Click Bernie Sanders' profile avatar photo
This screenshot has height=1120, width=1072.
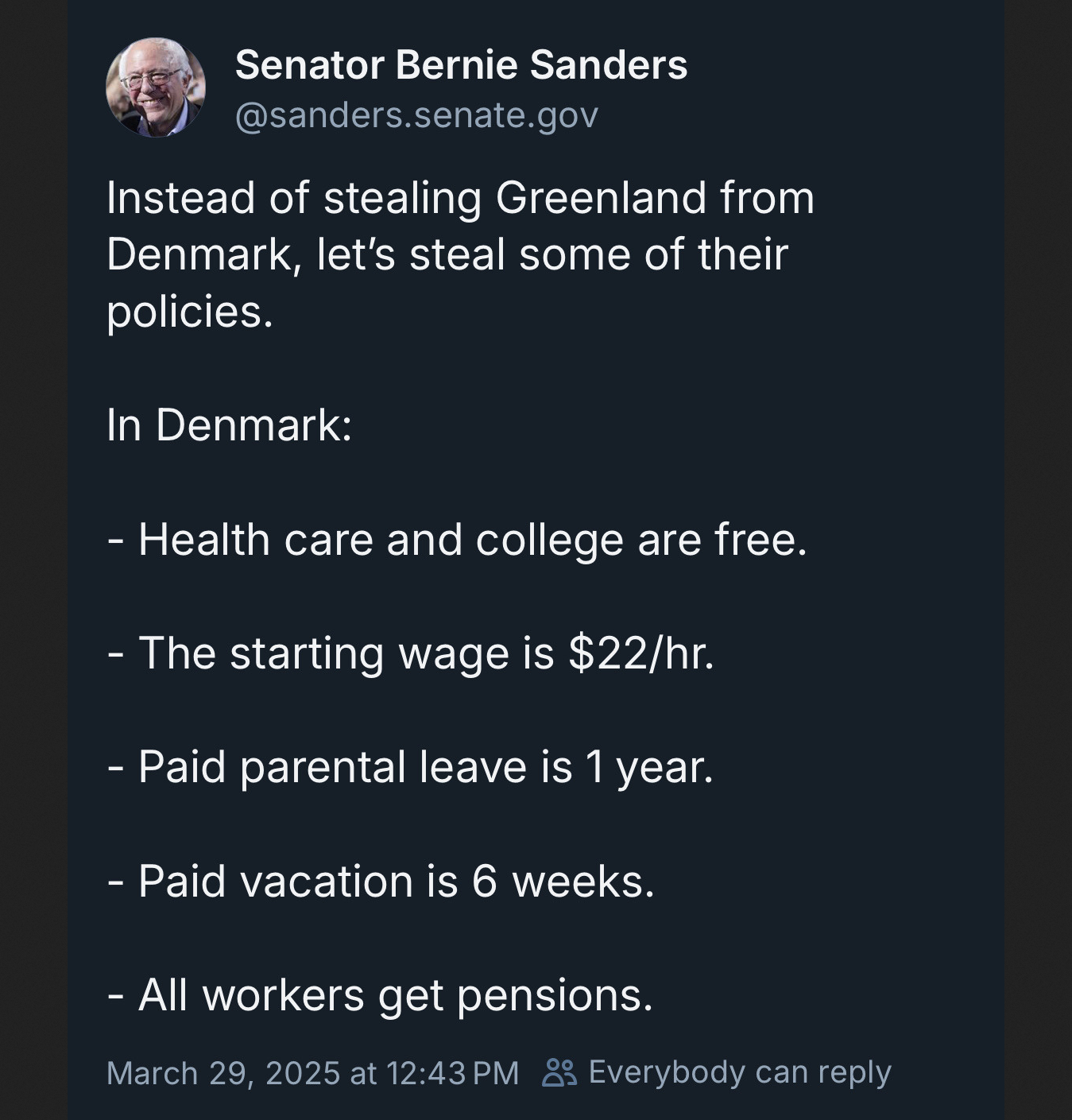156,87
